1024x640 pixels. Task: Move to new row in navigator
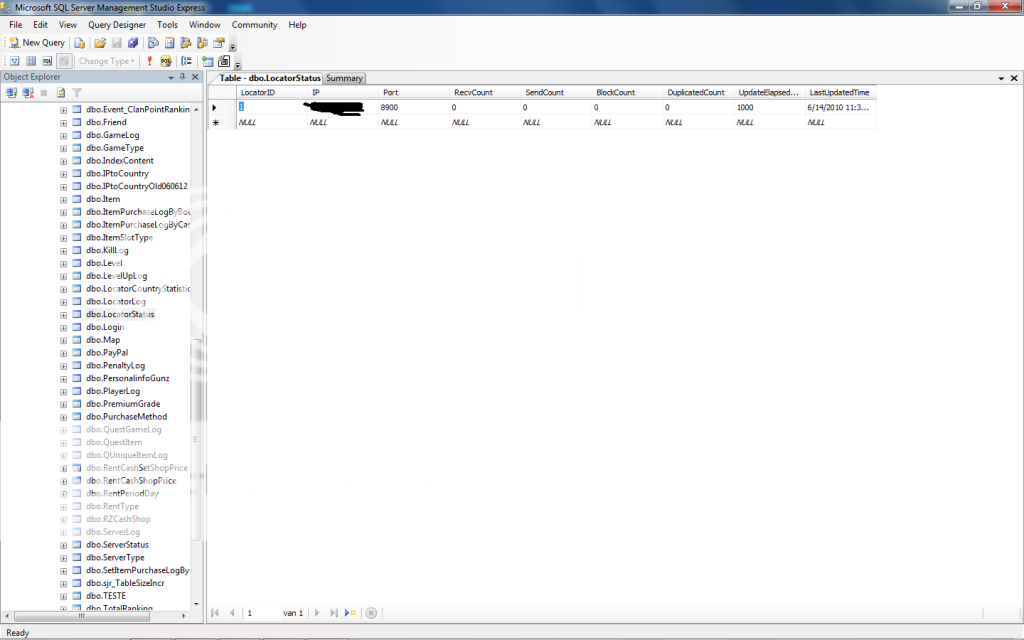click(350, 613)
